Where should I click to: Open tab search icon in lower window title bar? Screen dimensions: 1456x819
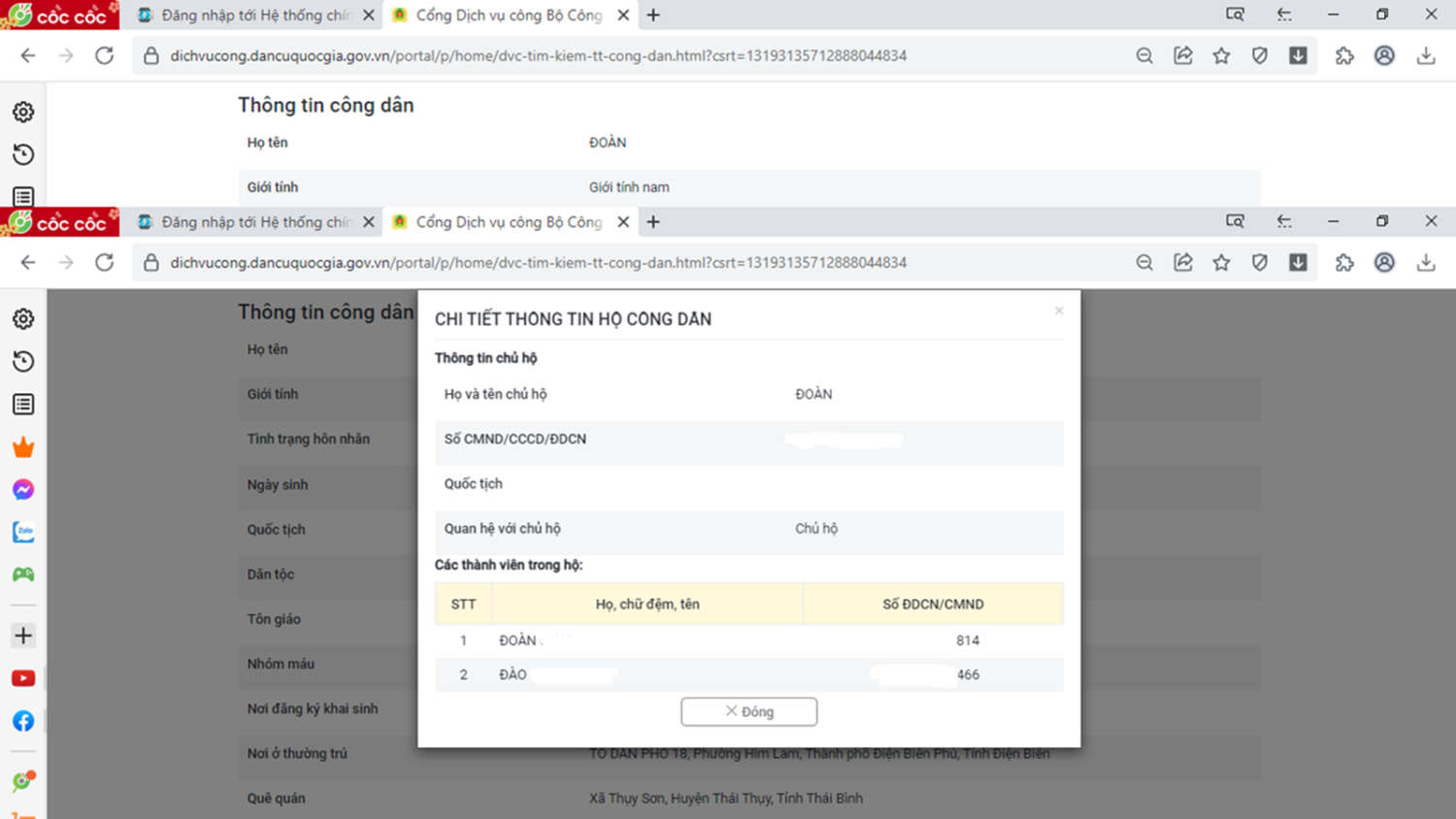[x=1235, y=221]
